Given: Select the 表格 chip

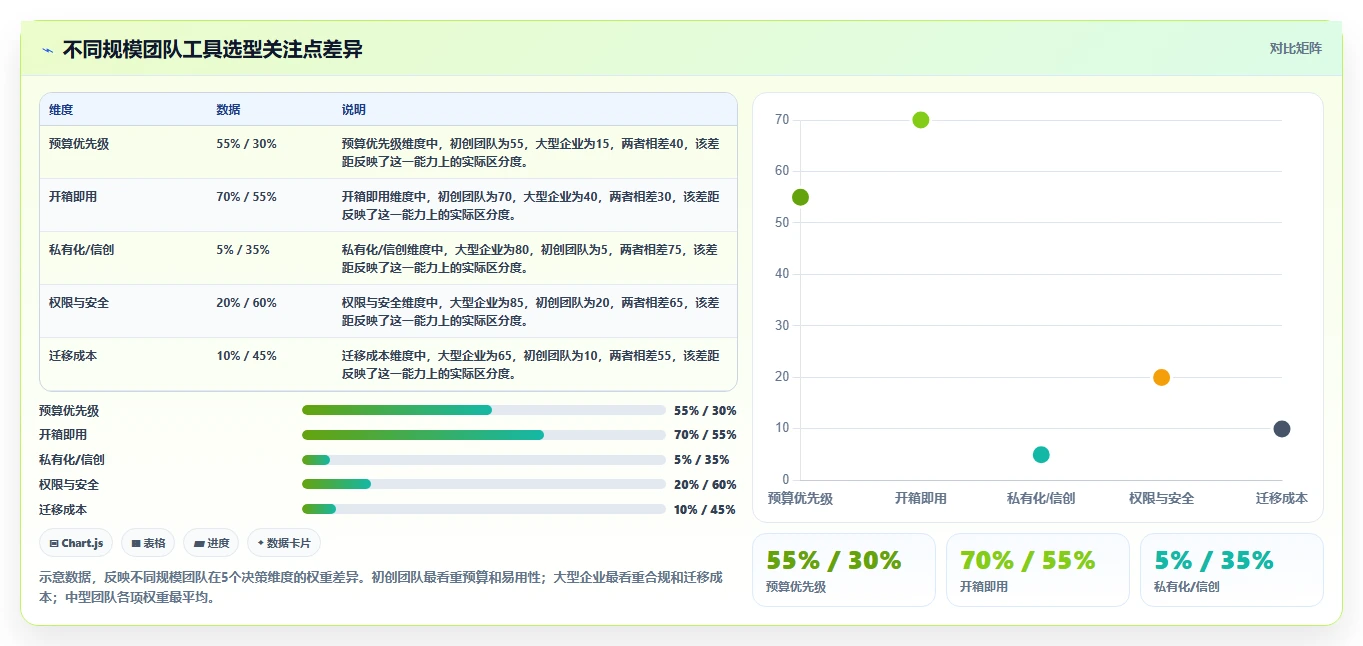Looking at the screenshot, I should (x=148, y=543).
